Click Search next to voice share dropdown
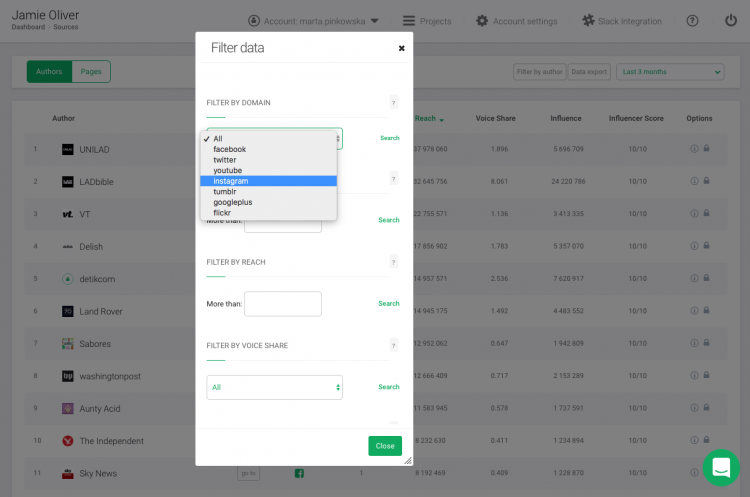The height and width of the screenshot is (497, 750). tap(389, 387)
